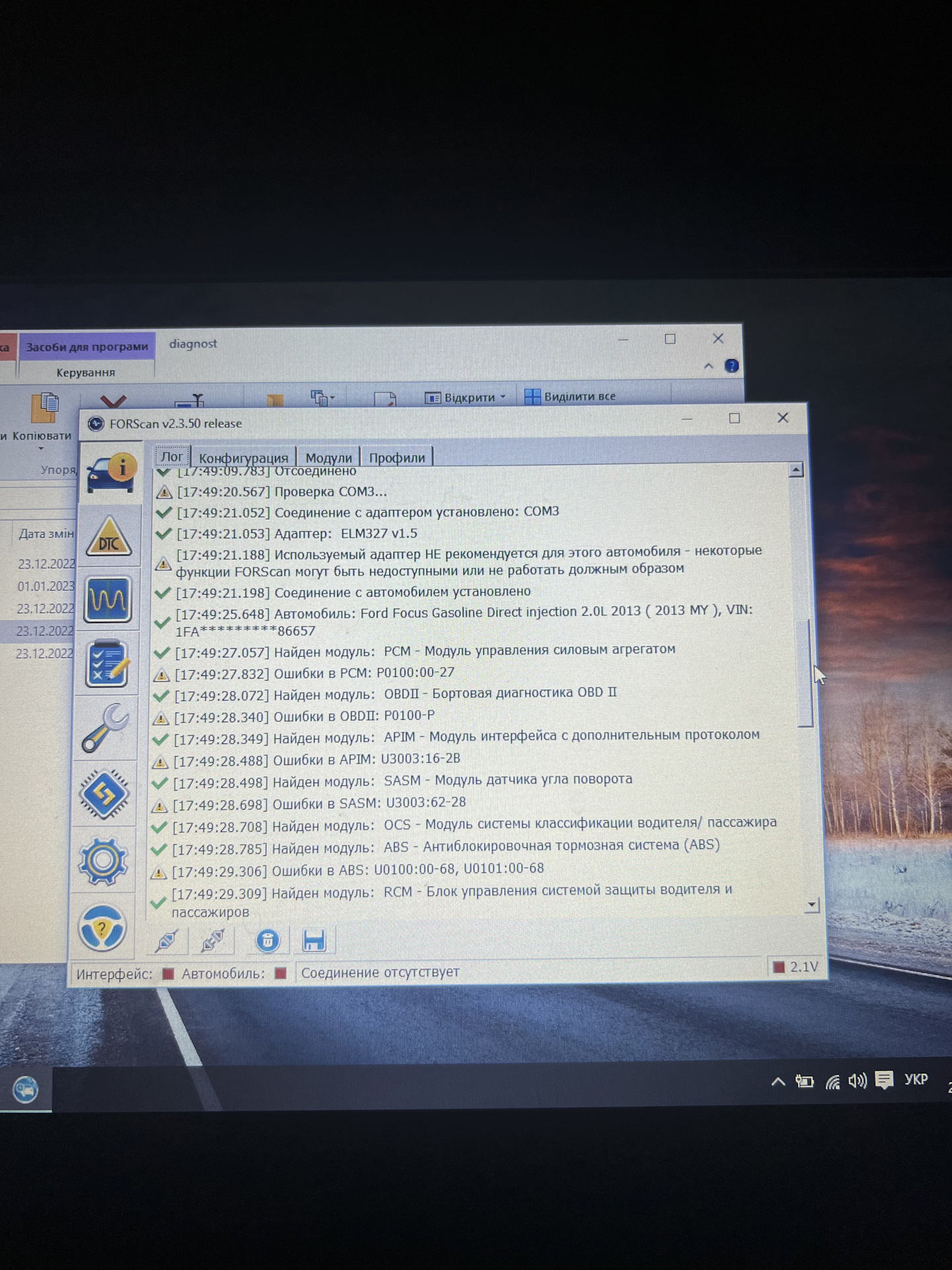The width and height of the screenshot is (952, 1270).
Task: Open the Wi-Fi network tray icon
Action: click(x=832, y=1081)
